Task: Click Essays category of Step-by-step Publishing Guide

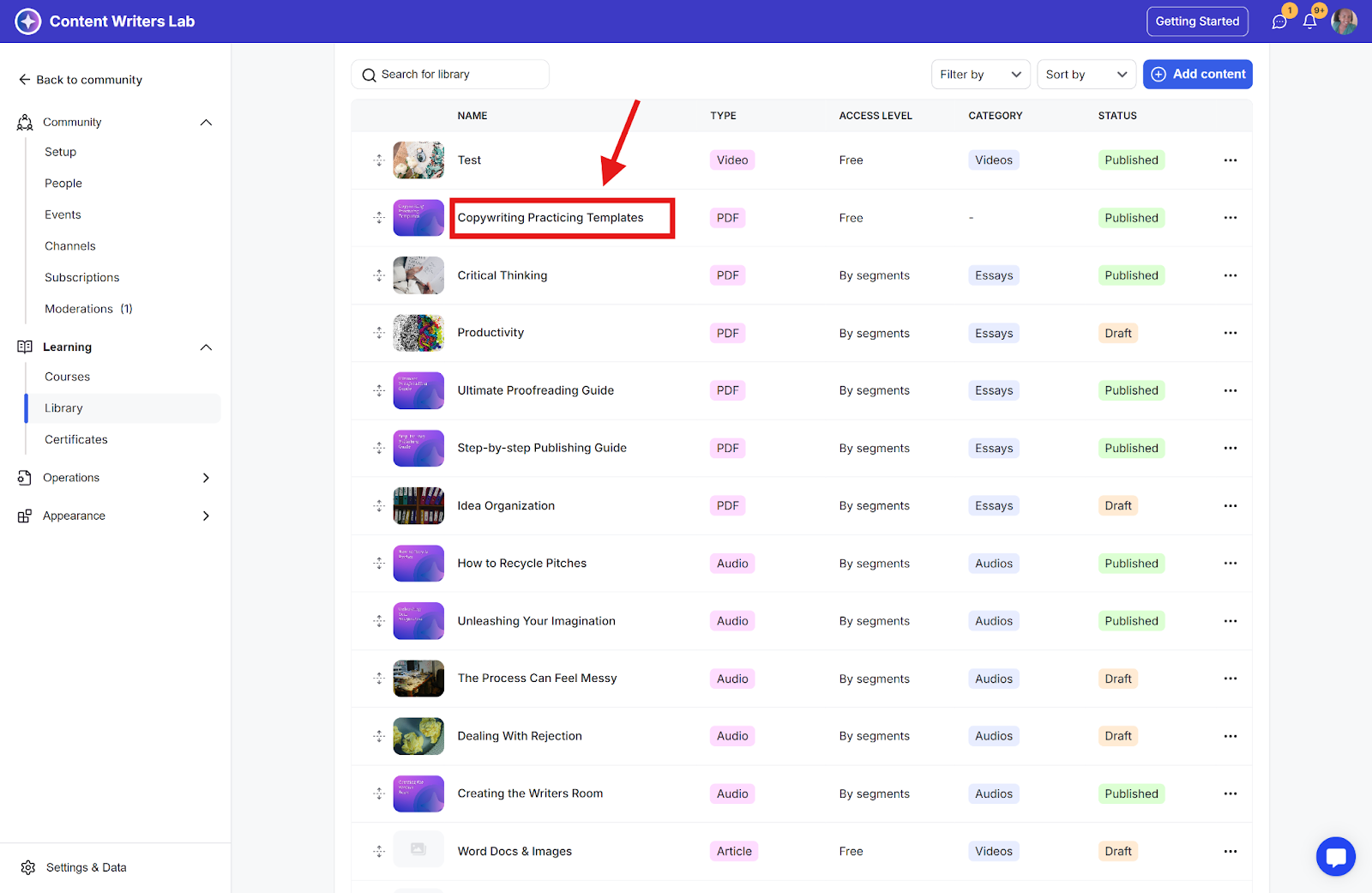Action: point(994,448)
